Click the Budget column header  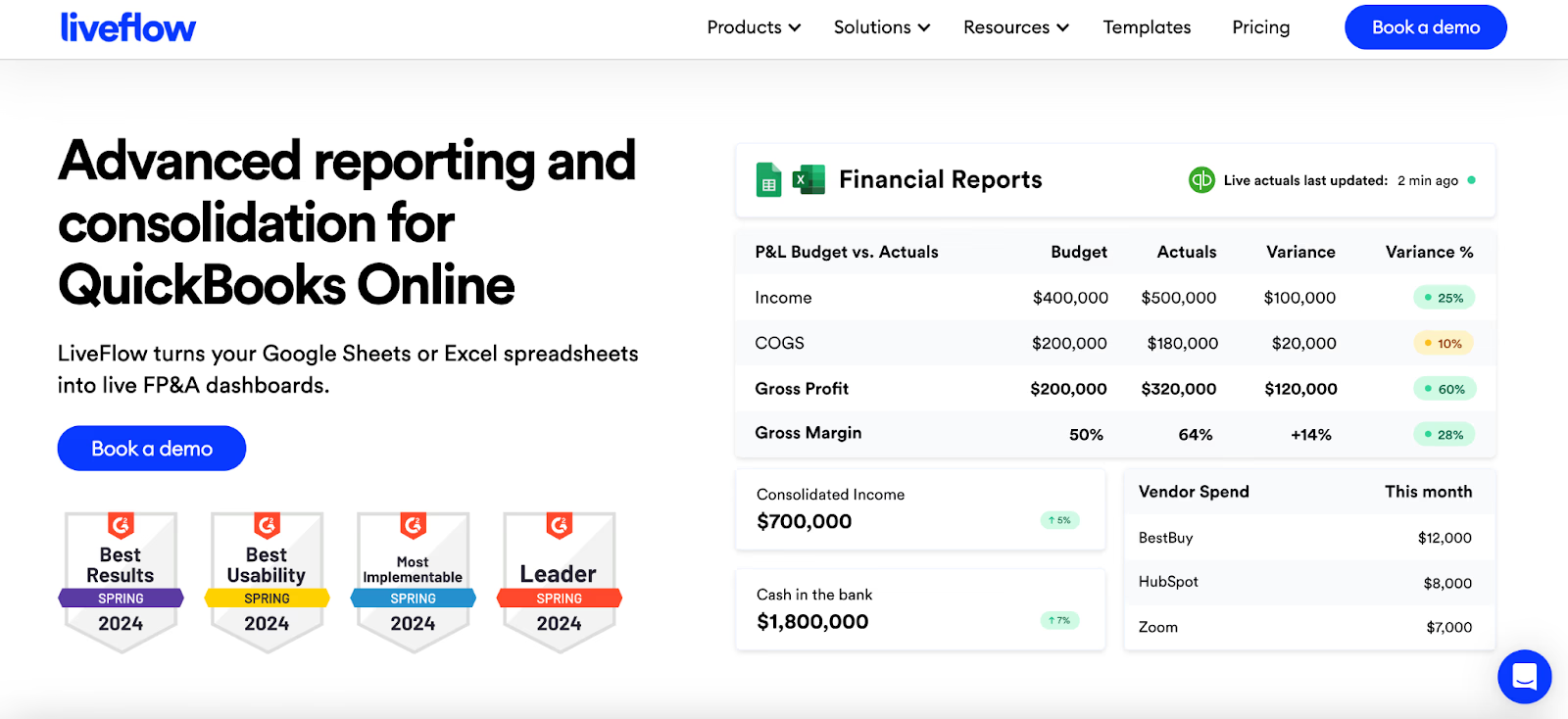(1079, 252)
